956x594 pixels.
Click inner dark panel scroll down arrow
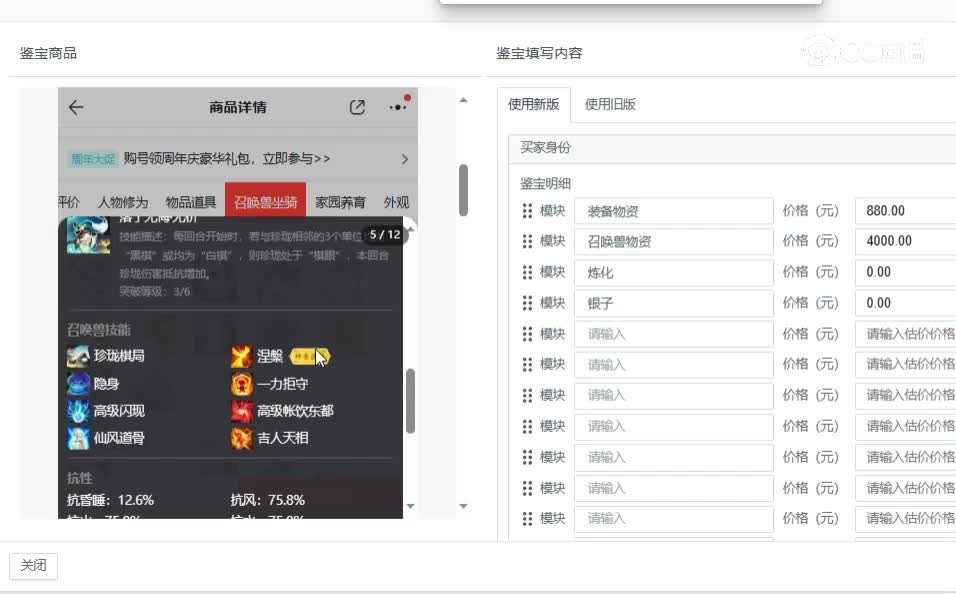(x=410, y=506)
